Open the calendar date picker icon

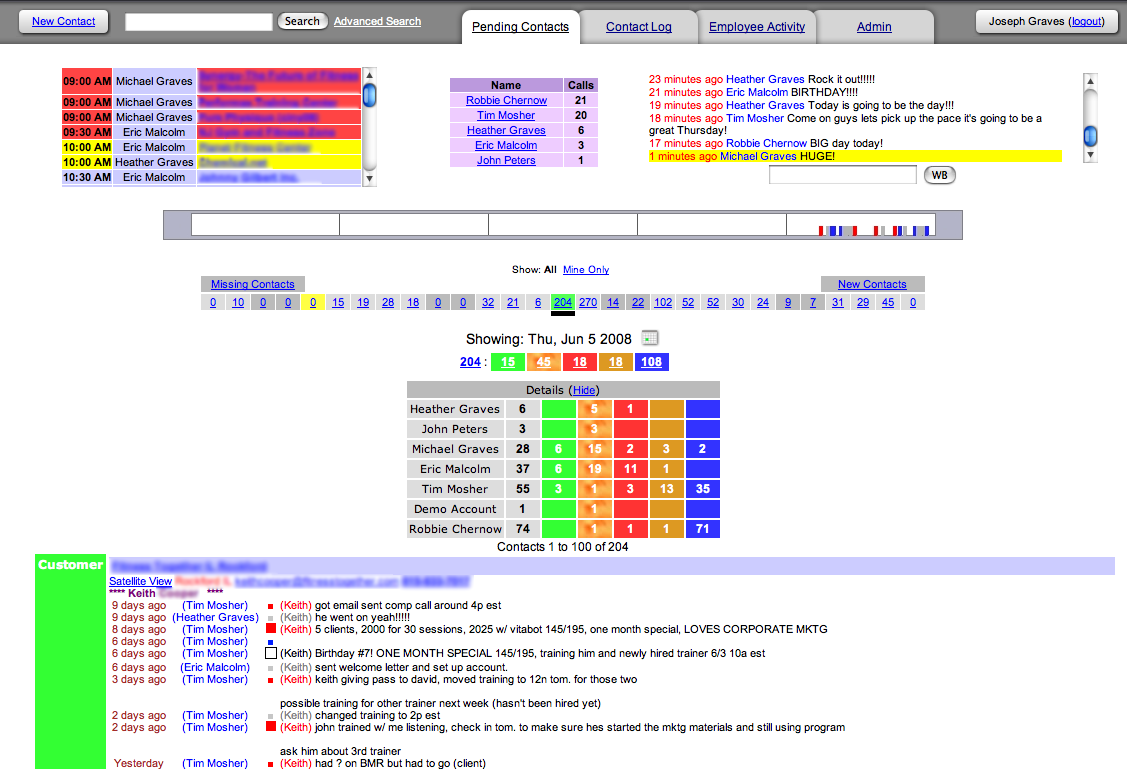tap(649, 338)
